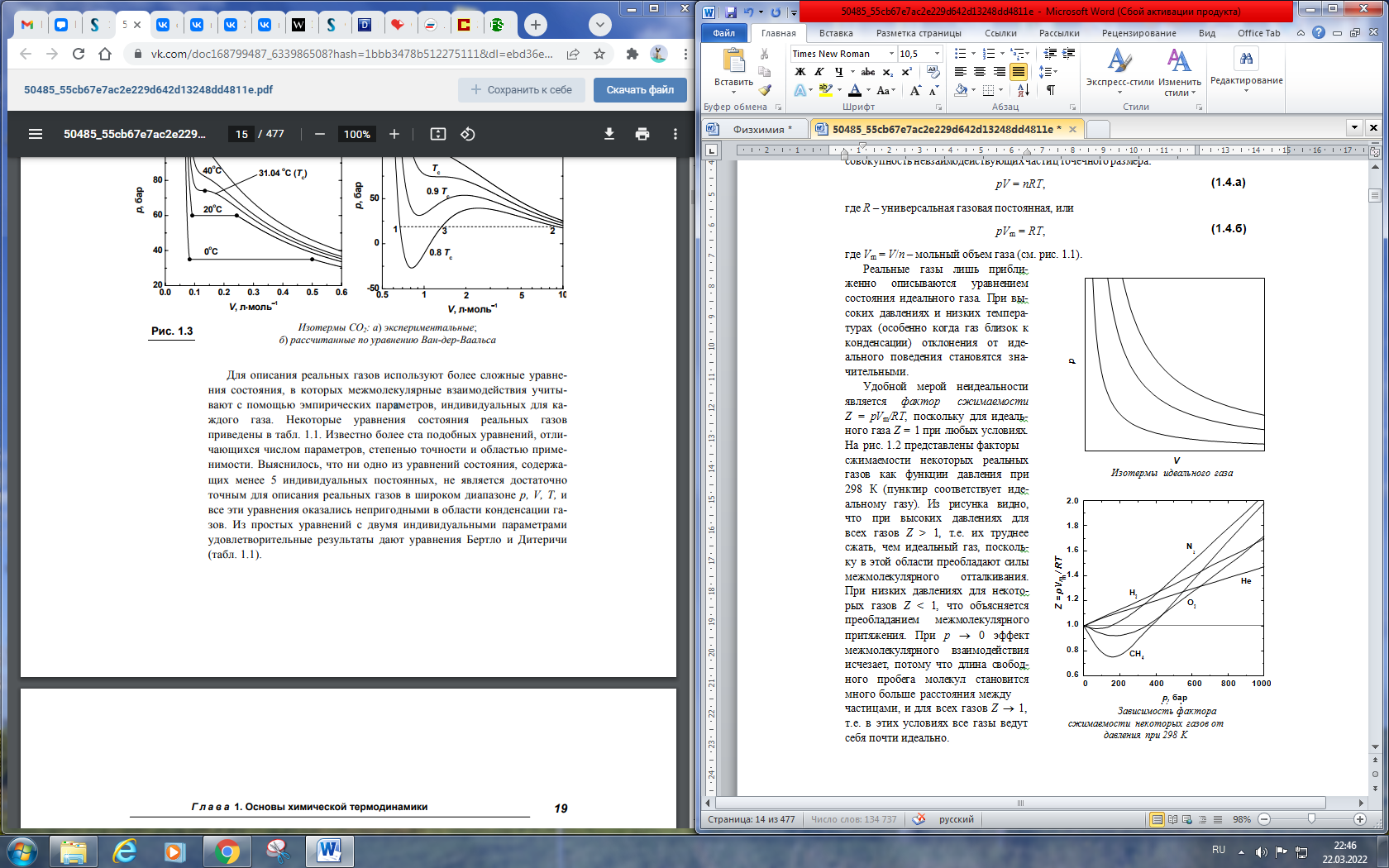Click the Cut scissors icon in Word
Image resolution: width=1389 pixels, height=868 pixels.
tap(765, 54)
